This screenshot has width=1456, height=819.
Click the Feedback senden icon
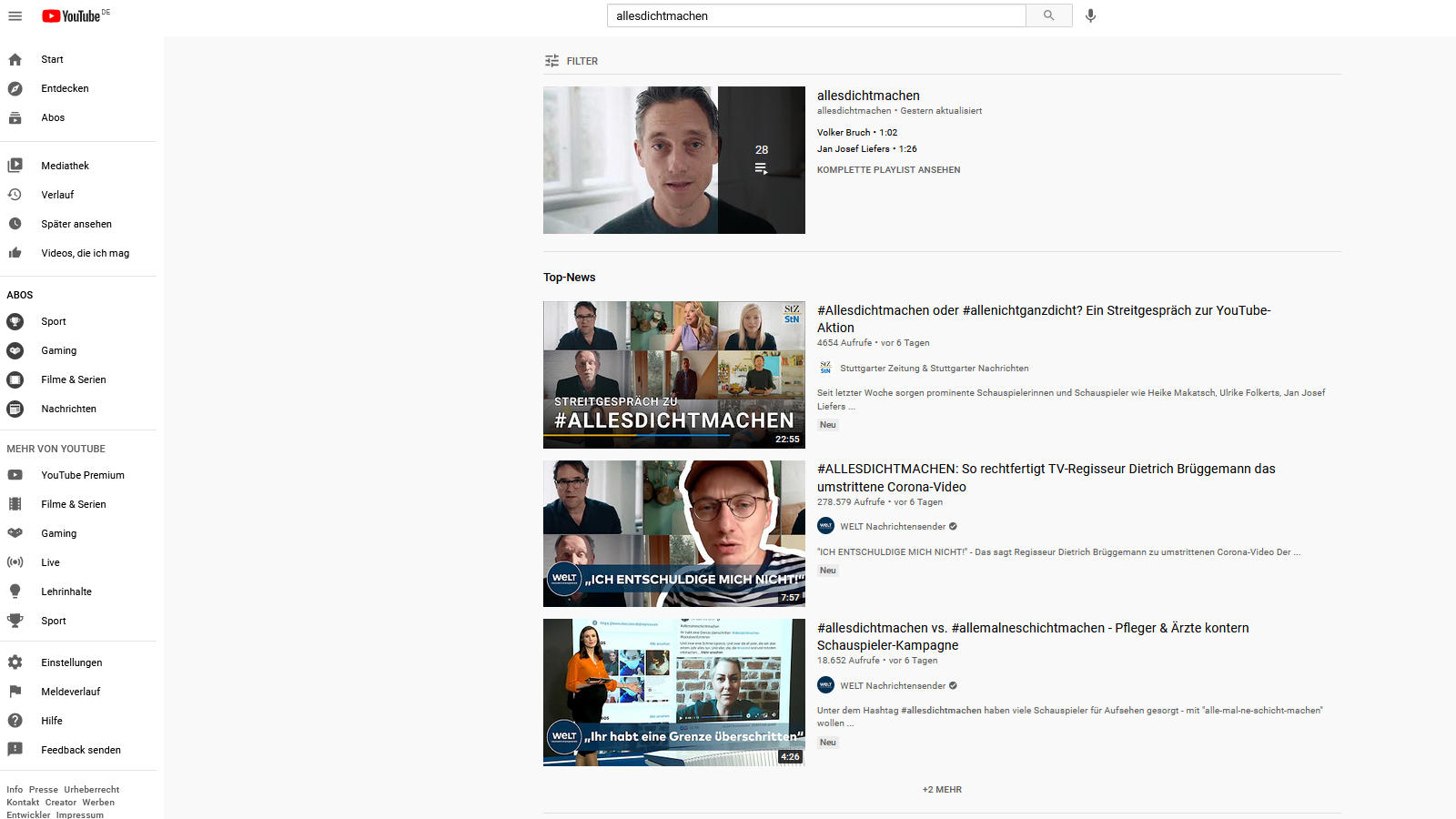[15, 750]
